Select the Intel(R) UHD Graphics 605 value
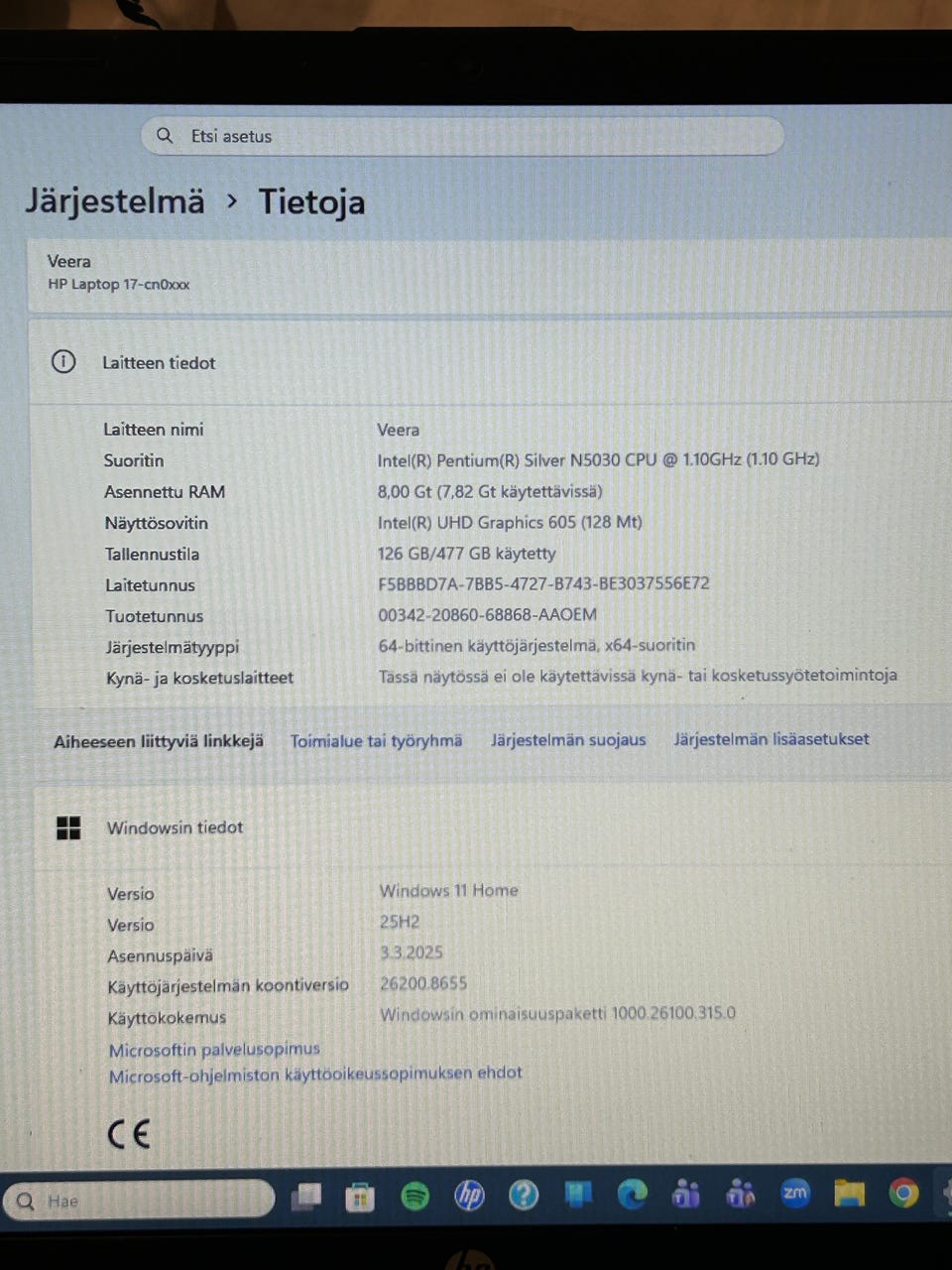 510,522
